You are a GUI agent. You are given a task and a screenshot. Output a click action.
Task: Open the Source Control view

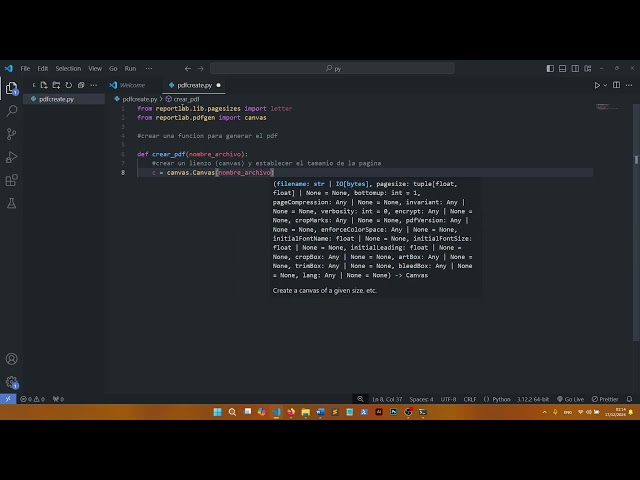(11, 134)
